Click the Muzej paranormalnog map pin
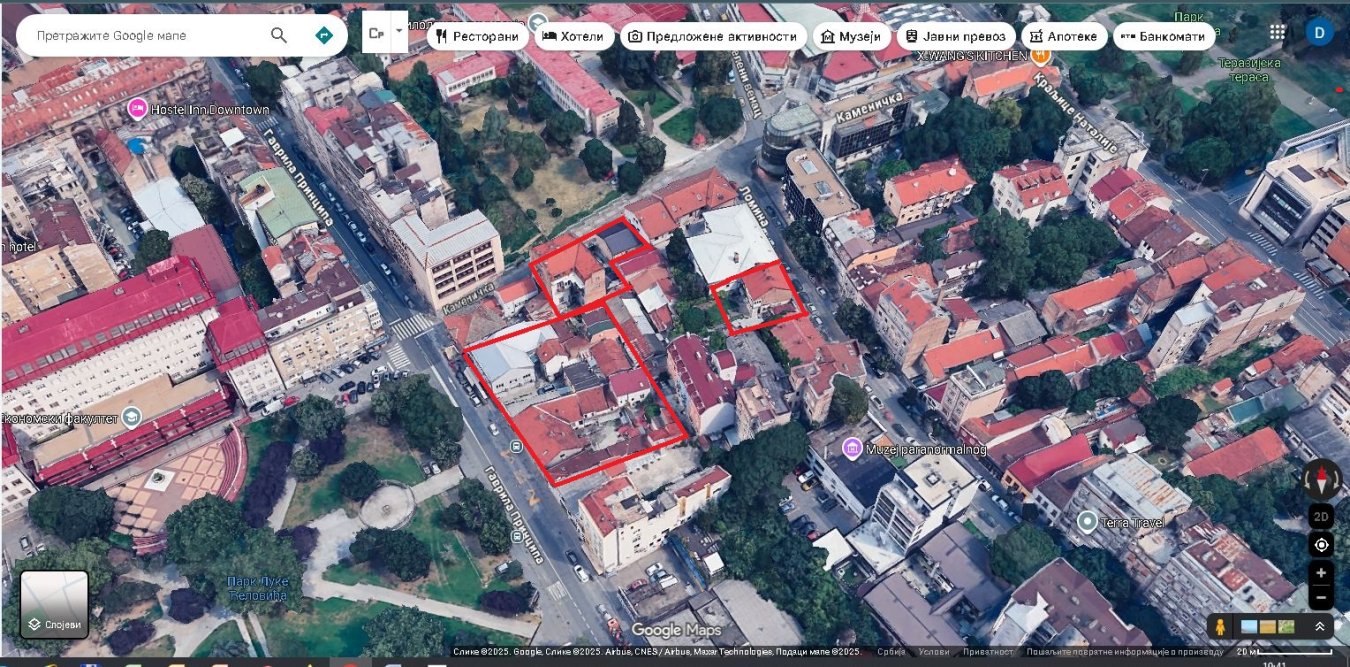Screen dimensions: 1350x667 [852, 447]
